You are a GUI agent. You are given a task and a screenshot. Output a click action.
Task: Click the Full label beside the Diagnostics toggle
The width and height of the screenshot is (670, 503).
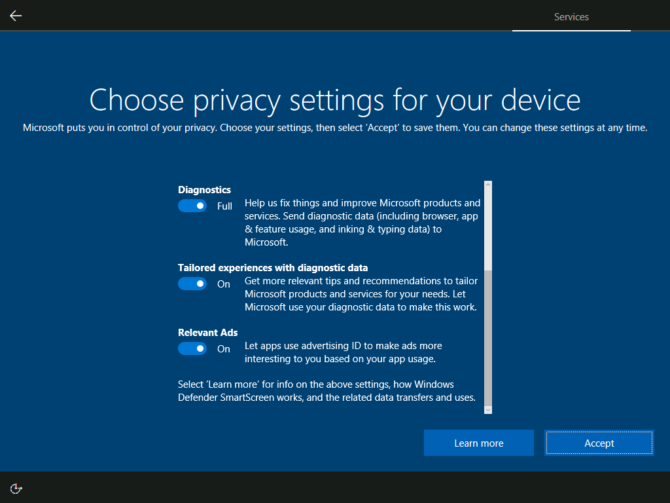[x=224, y=206]
